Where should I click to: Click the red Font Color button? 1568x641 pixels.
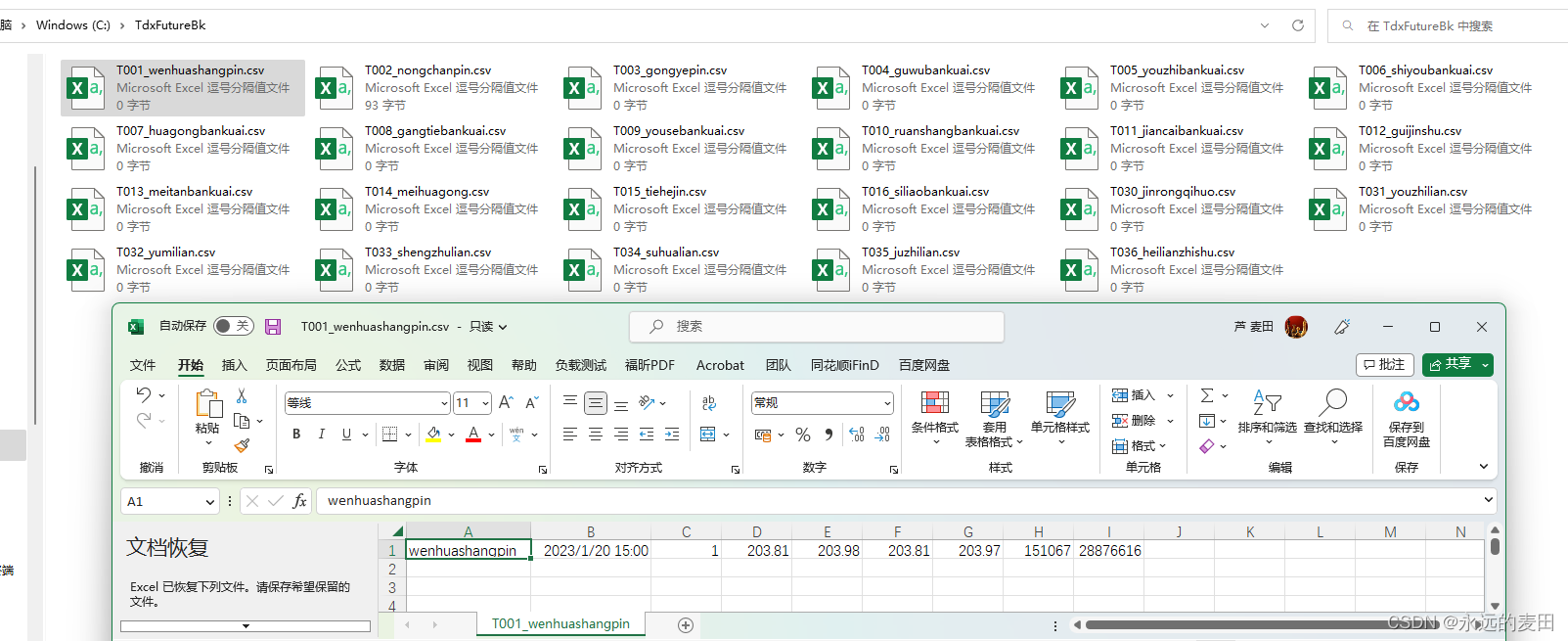pos(473,434)
